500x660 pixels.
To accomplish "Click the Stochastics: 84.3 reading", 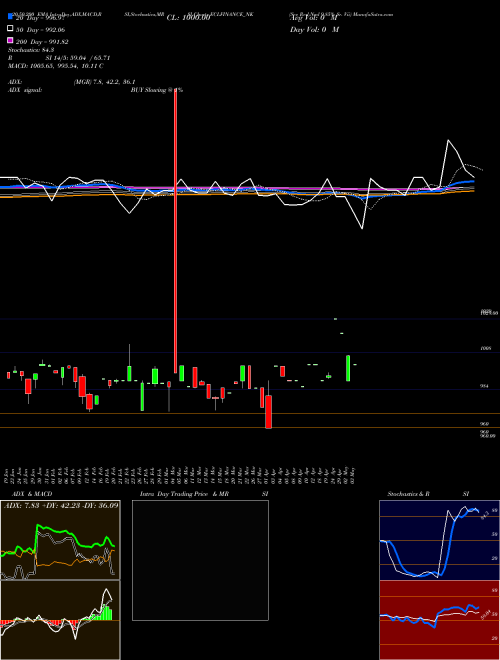I will pyautogui.click(x=31, y=50).
